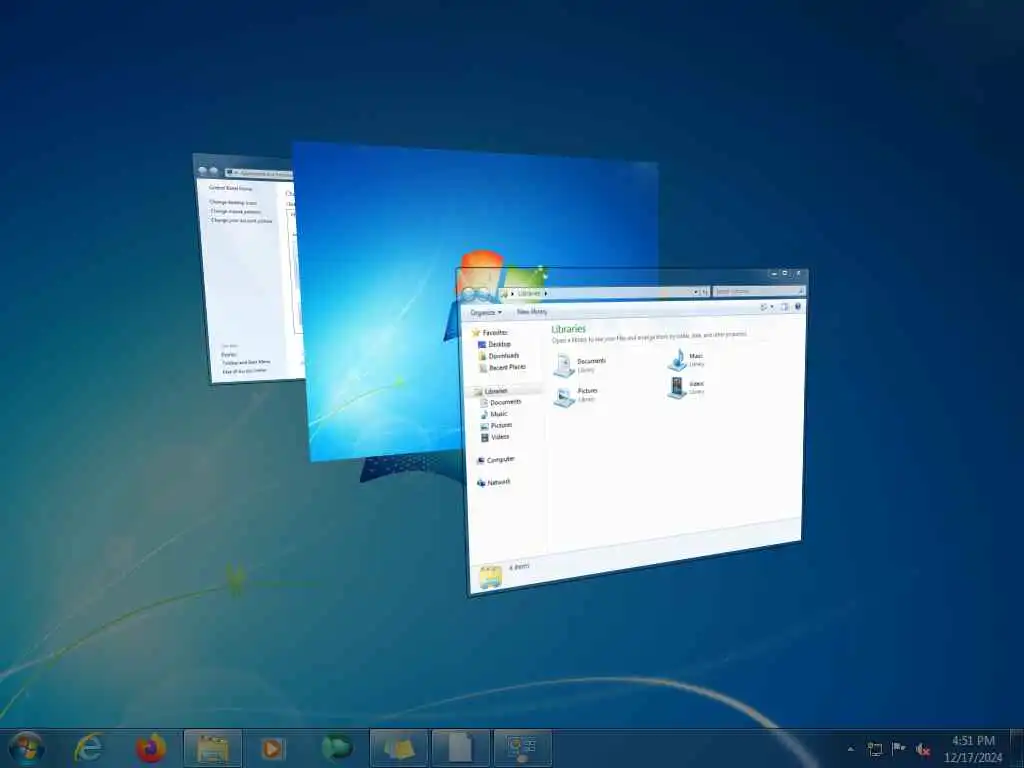Select Downloads under Favorites
This screenshot has height=768, width=1024.
499,356
